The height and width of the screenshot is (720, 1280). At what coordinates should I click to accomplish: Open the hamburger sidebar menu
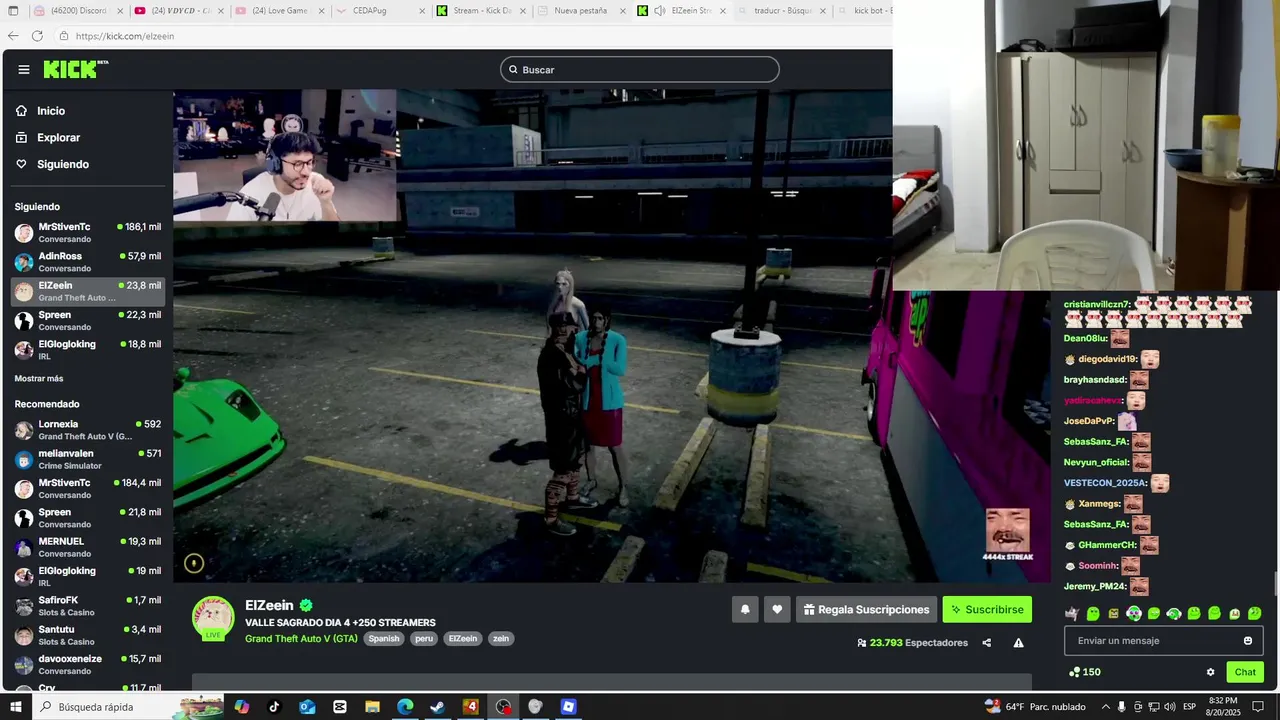point(24,70)
